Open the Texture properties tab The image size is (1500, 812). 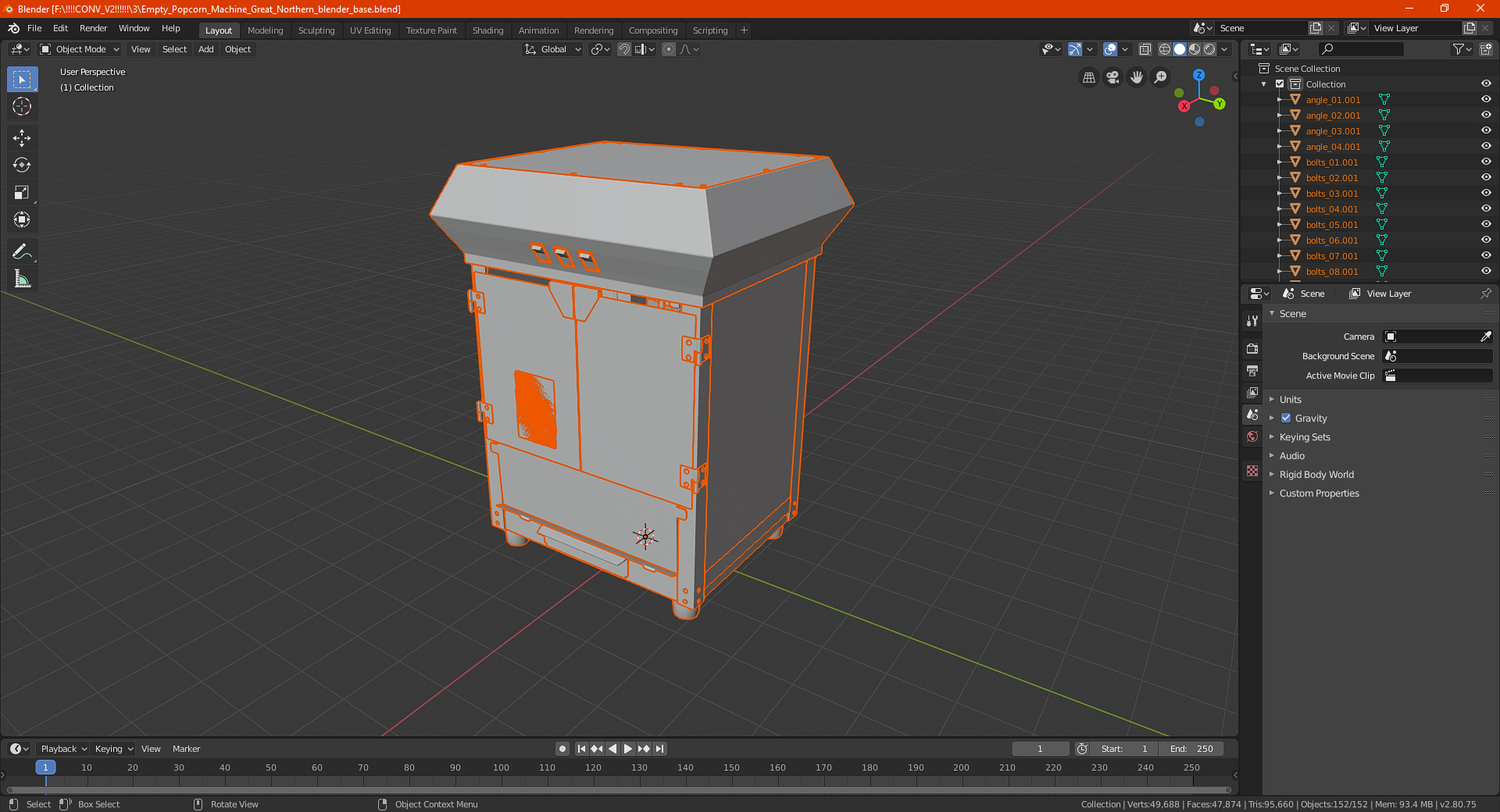click(1252, 471)
